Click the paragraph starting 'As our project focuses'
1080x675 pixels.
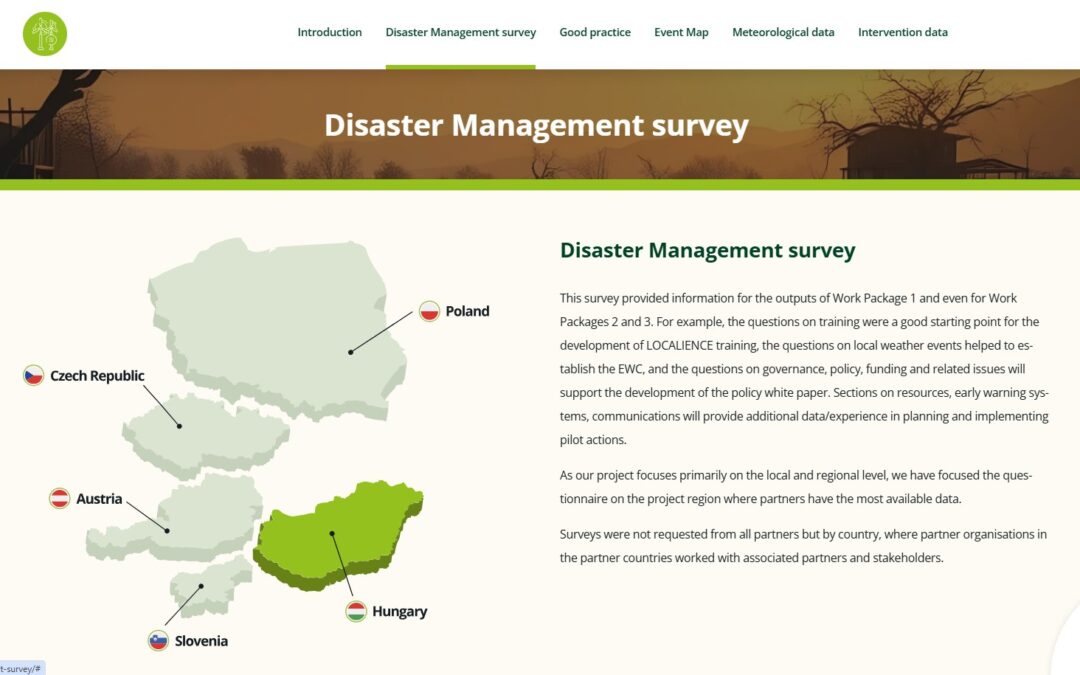coord(796,487)
